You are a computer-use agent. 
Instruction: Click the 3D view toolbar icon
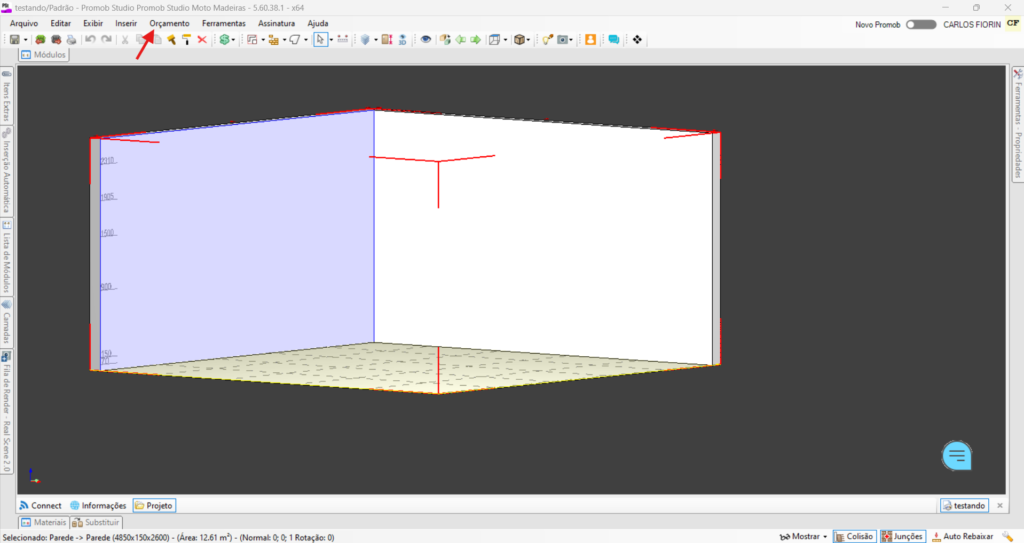(402, 40)
